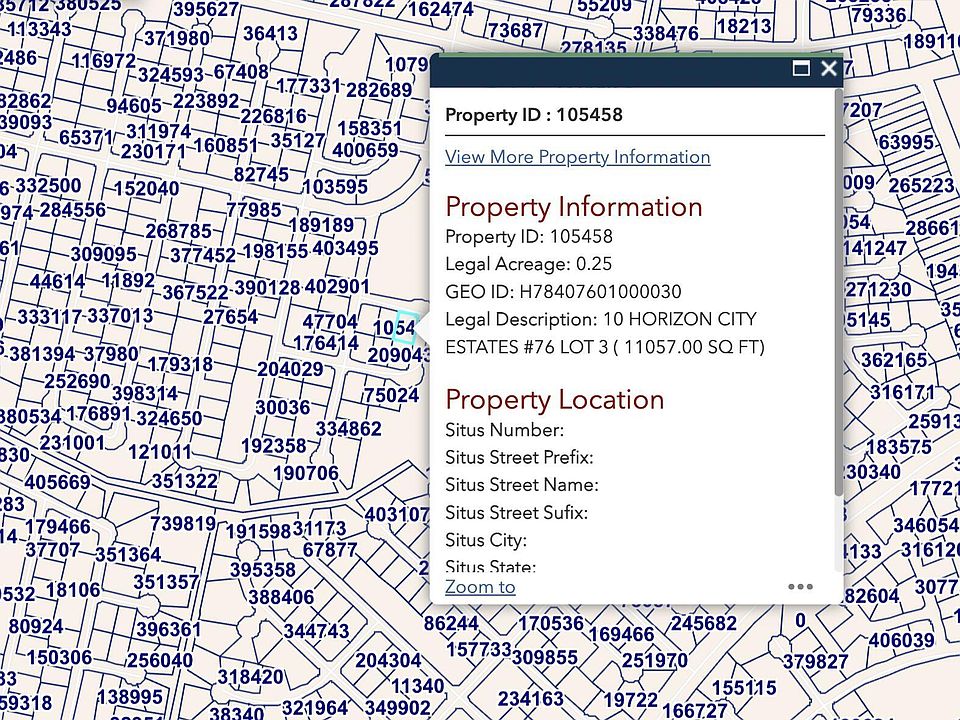Select parcel number 170536
Viewport: 960px width, 720px height.
coord(551,624)
